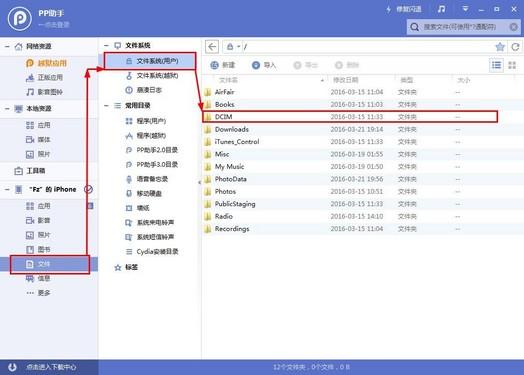The image size is (524, 375).
Task: Open 图书 under the iPhone section
Action: [38, 249]
